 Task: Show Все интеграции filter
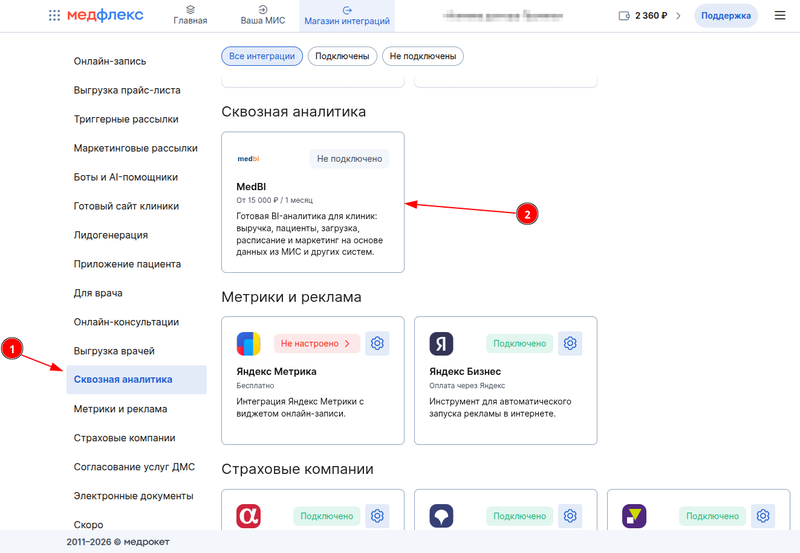(x=262, y=56)
